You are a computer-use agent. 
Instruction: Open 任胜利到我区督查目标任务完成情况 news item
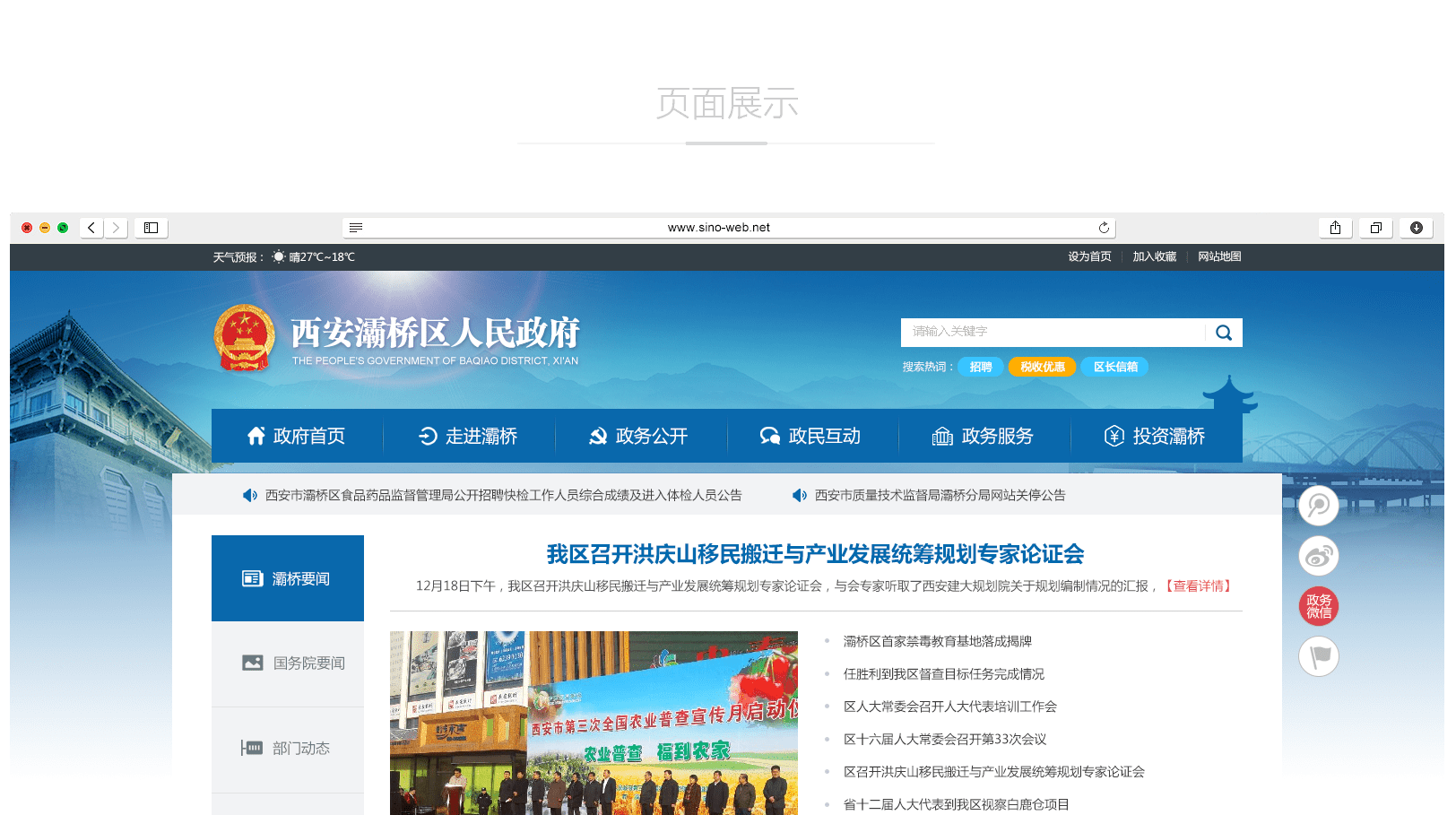click(x=944, y=673)
